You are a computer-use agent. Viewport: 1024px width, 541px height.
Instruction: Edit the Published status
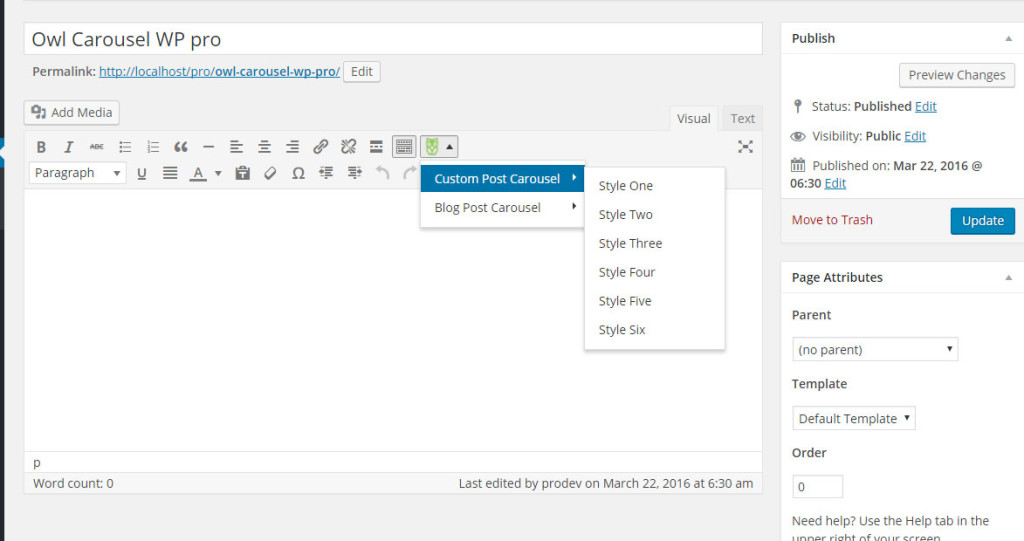coord(925,106)
